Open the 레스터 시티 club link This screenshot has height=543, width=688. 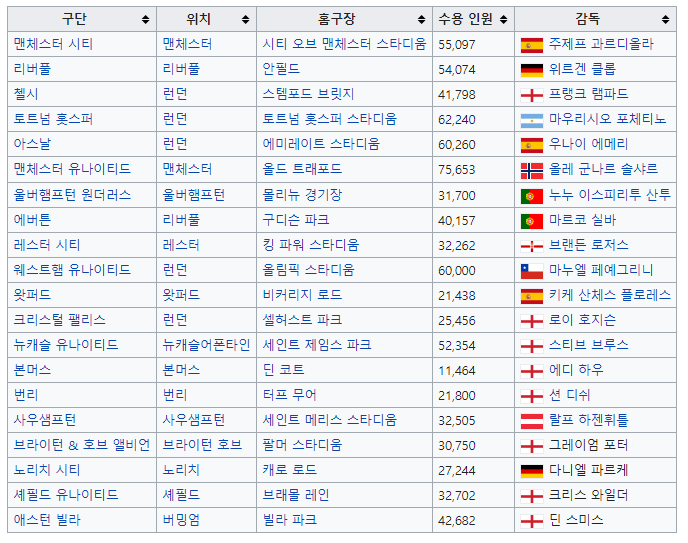pos(47,245)
